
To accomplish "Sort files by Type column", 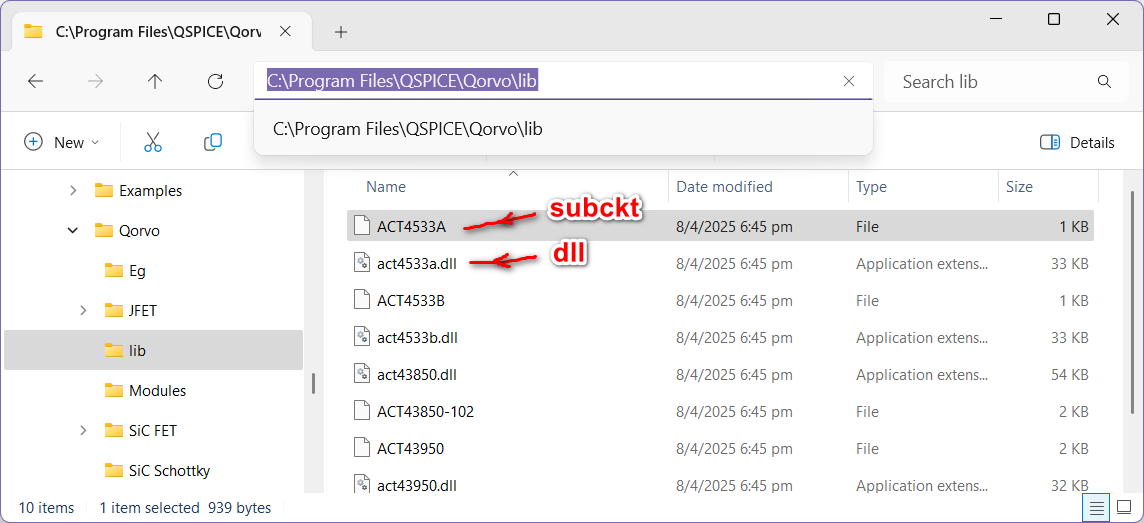I will (871, 187).
